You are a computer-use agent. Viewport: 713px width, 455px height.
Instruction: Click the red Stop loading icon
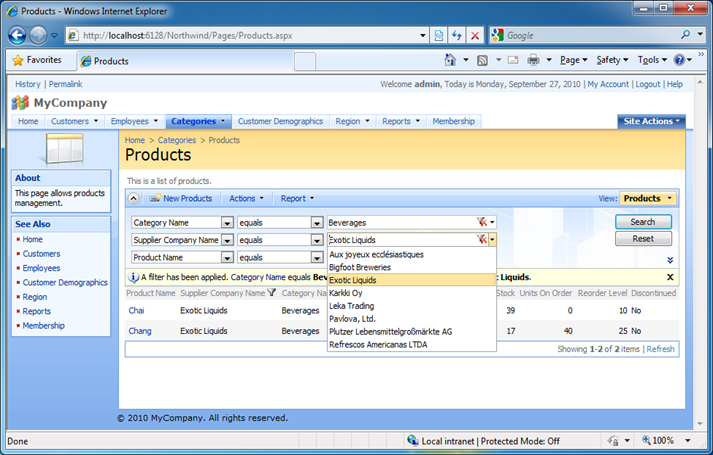(474, 35)
